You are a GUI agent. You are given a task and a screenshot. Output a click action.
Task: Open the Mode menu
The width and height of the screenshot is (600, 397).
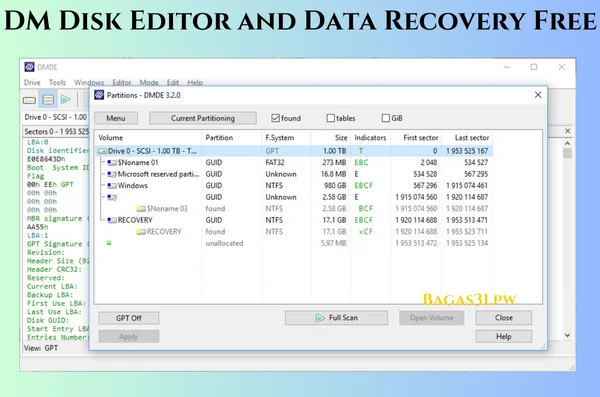(x=149, y=82)
